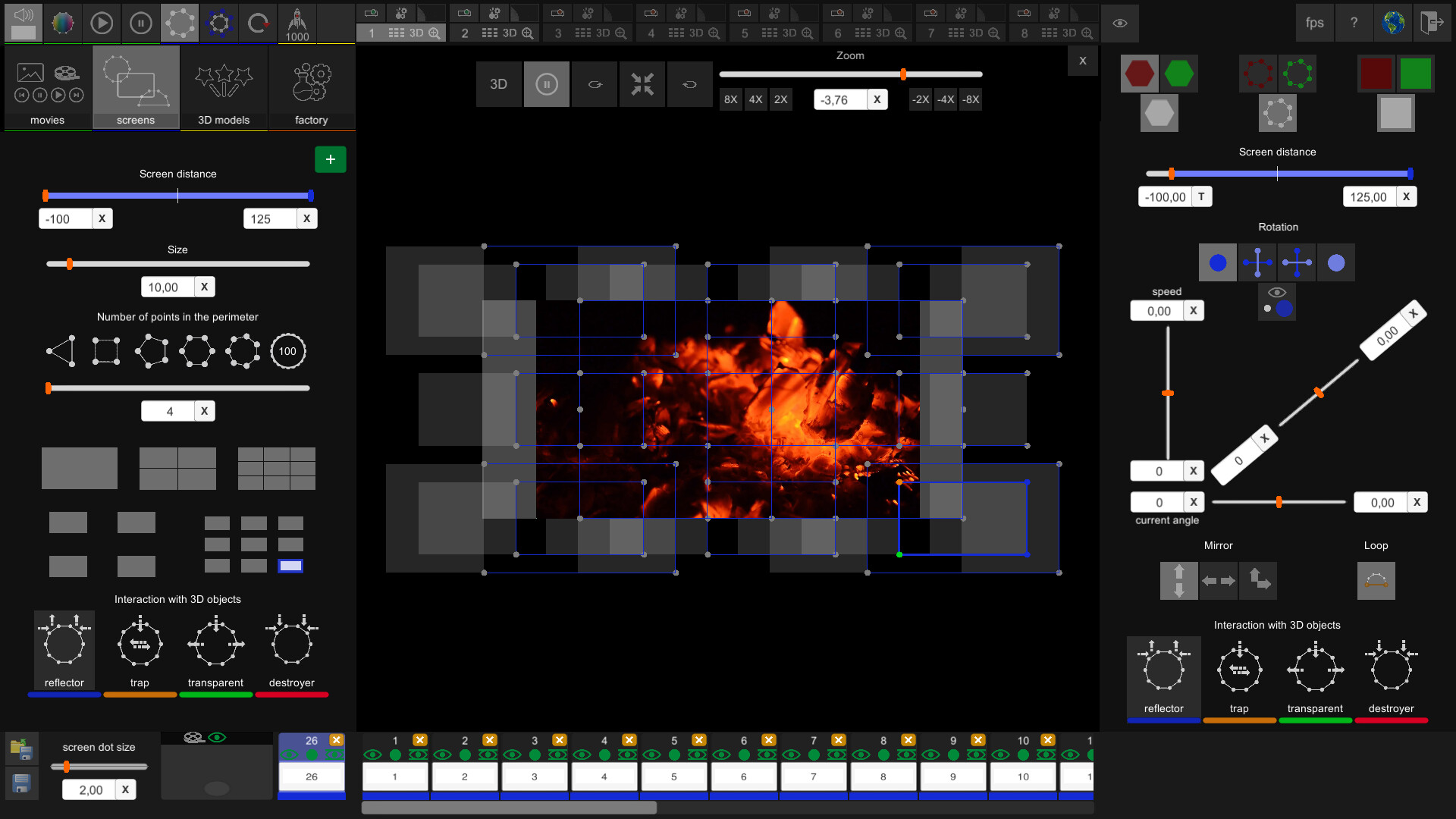Image resolution: width=1456 pixels, height=819 pixels.
Task: Click the rocket icon labeled 1000
Action: [x=297, y=23]
